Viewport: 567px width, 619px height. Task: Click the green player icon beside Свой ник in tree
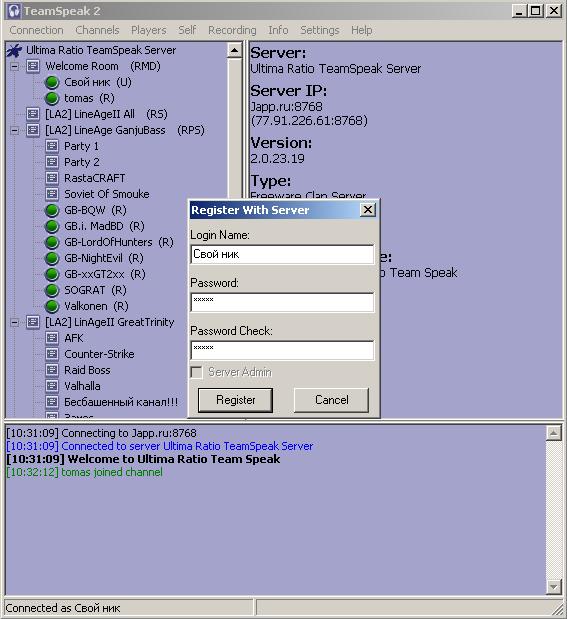(x=52, y=83)
